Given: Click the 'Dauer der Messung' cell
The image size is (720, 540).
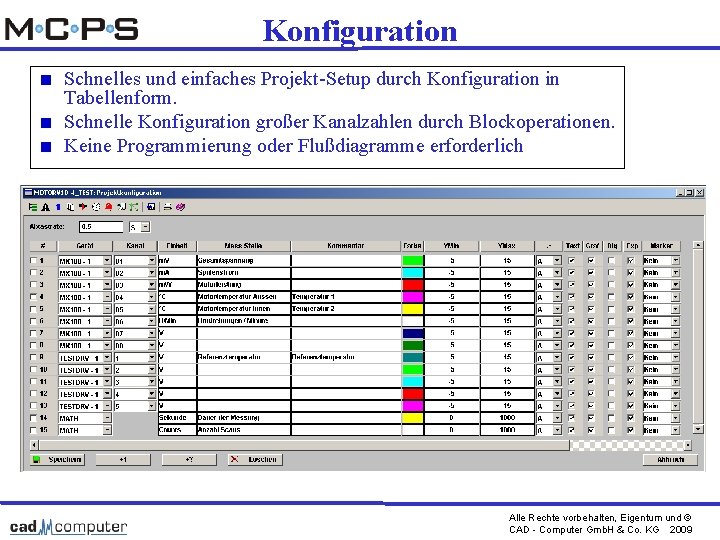Looking at the screenshot, I should (243, 418).
